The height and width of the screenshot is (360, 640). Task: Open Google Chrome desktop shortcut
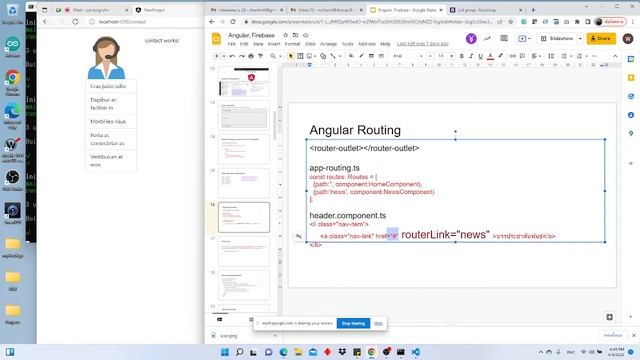(12, 82)
